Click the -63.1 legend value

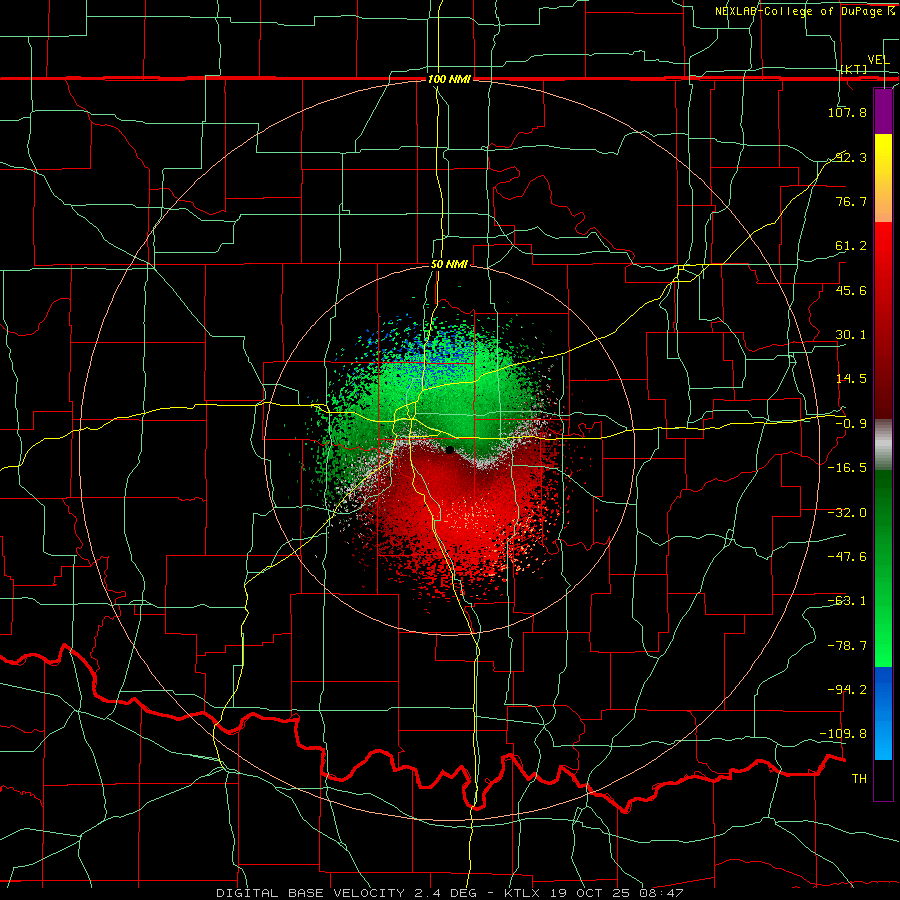point(847,601)
